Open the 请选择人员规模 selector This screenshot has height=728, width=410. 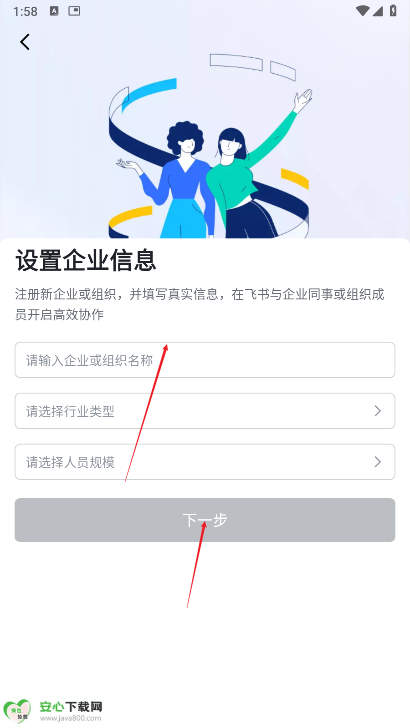point(205,462)
